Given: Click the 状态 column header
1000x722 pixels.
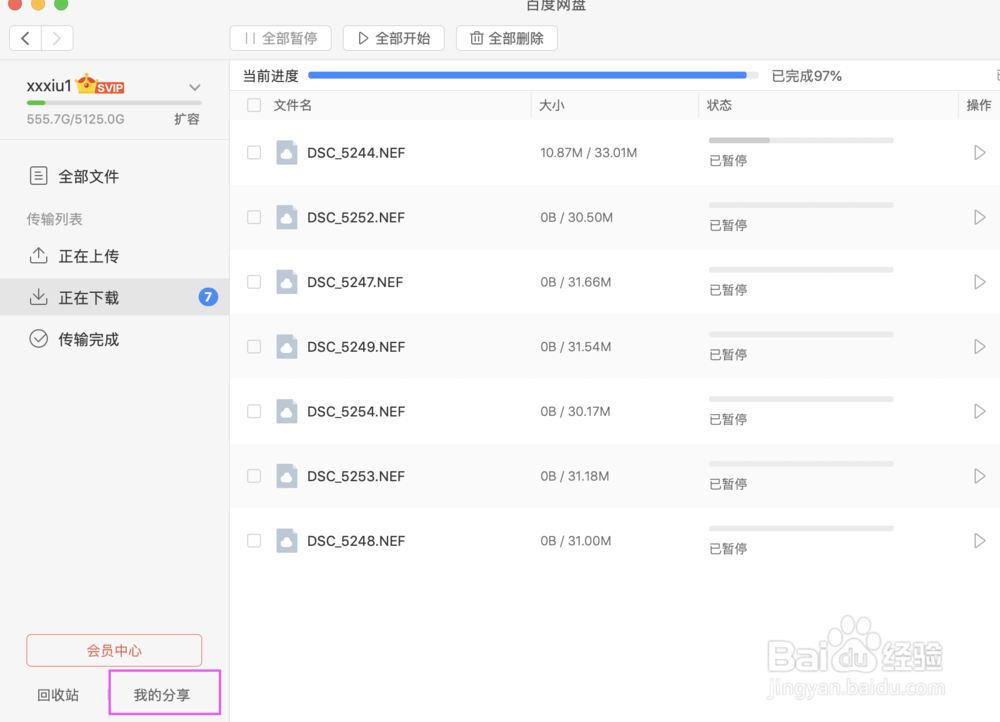Looking at the screenshot, I should [719, 105].
